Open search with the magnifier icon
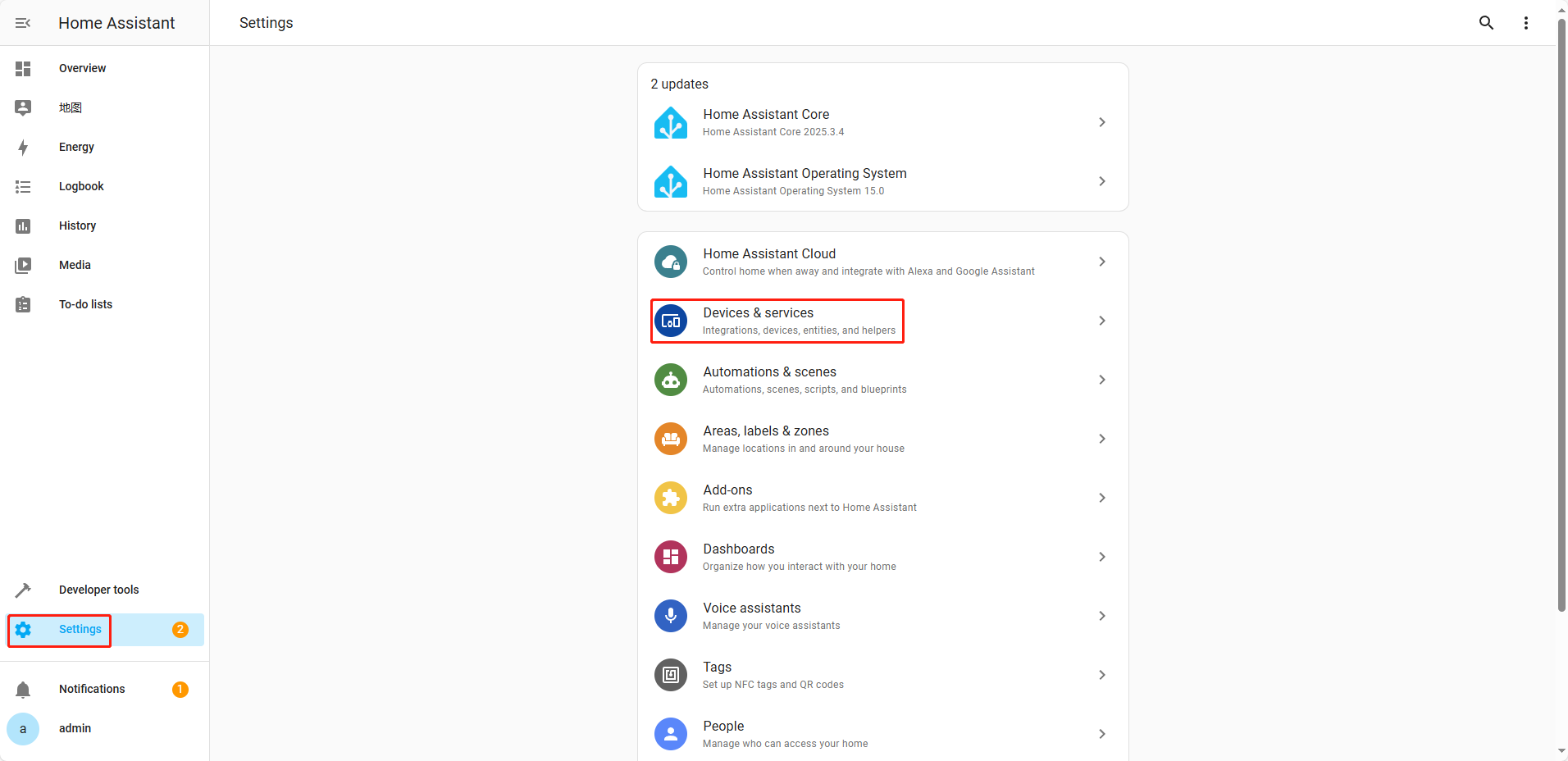1568x761 pixels. coord(1486,23)
